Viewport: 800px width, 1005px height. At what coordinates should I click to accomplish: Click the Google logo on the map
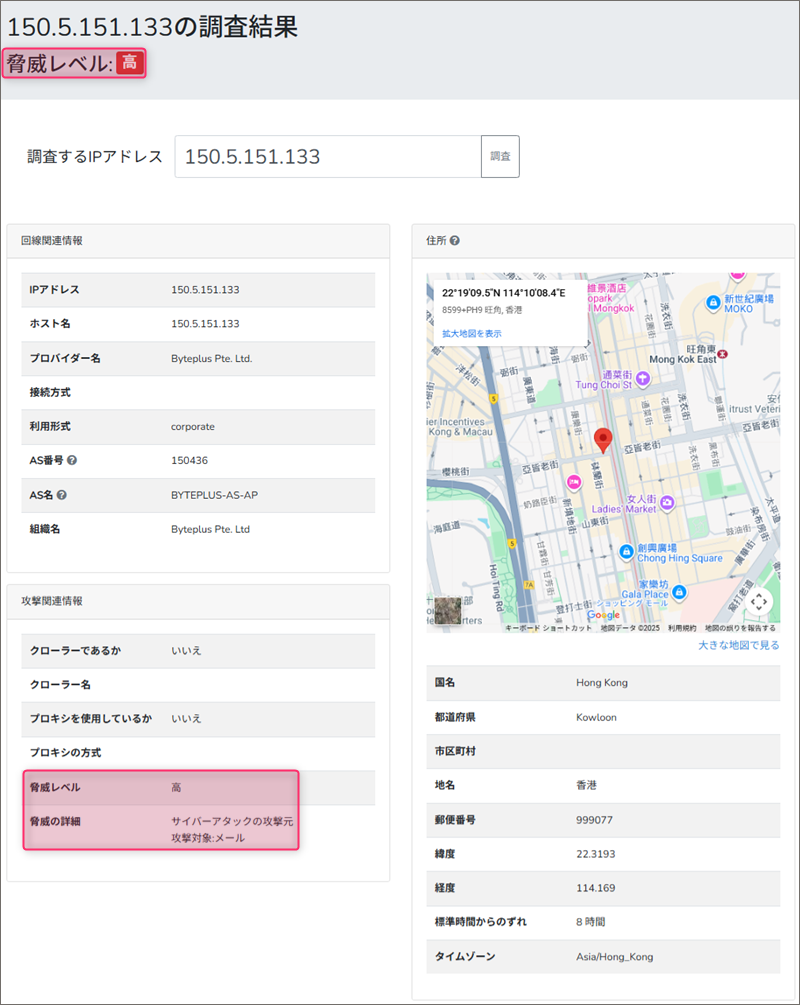click(x=603, y=615)
